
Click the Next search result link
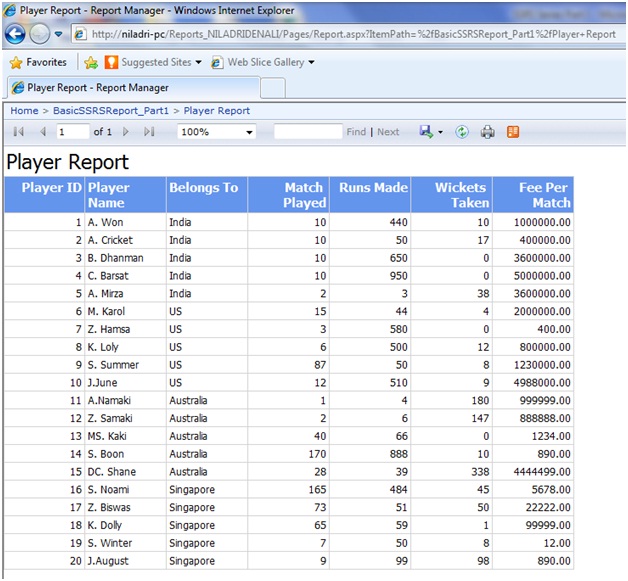(x=388, y=132)
